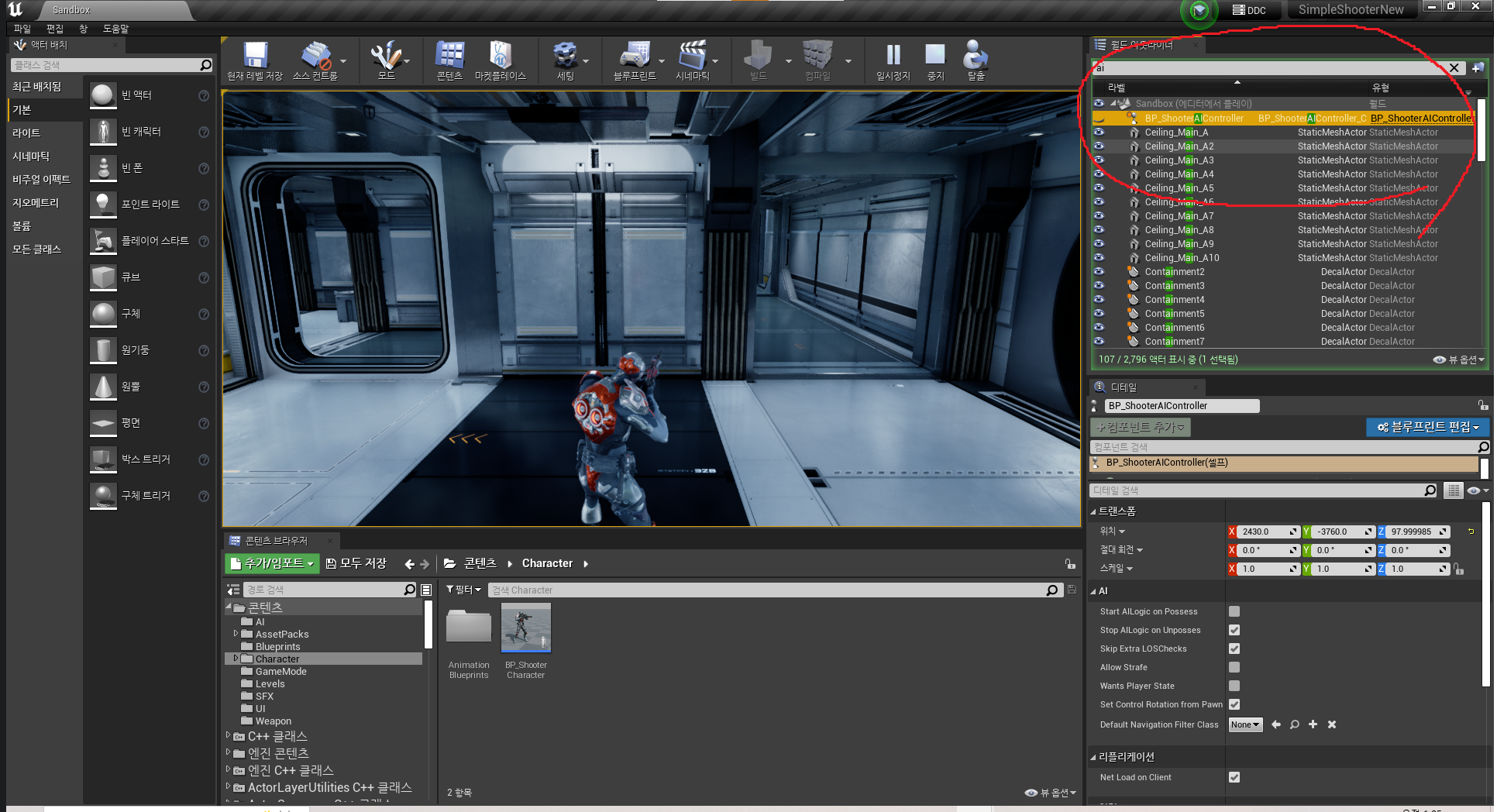The width and height of the screenshot is (1497, 812).
Task: Toggle Start AILogic on Possess checkbox
Action: [1234, 611]
